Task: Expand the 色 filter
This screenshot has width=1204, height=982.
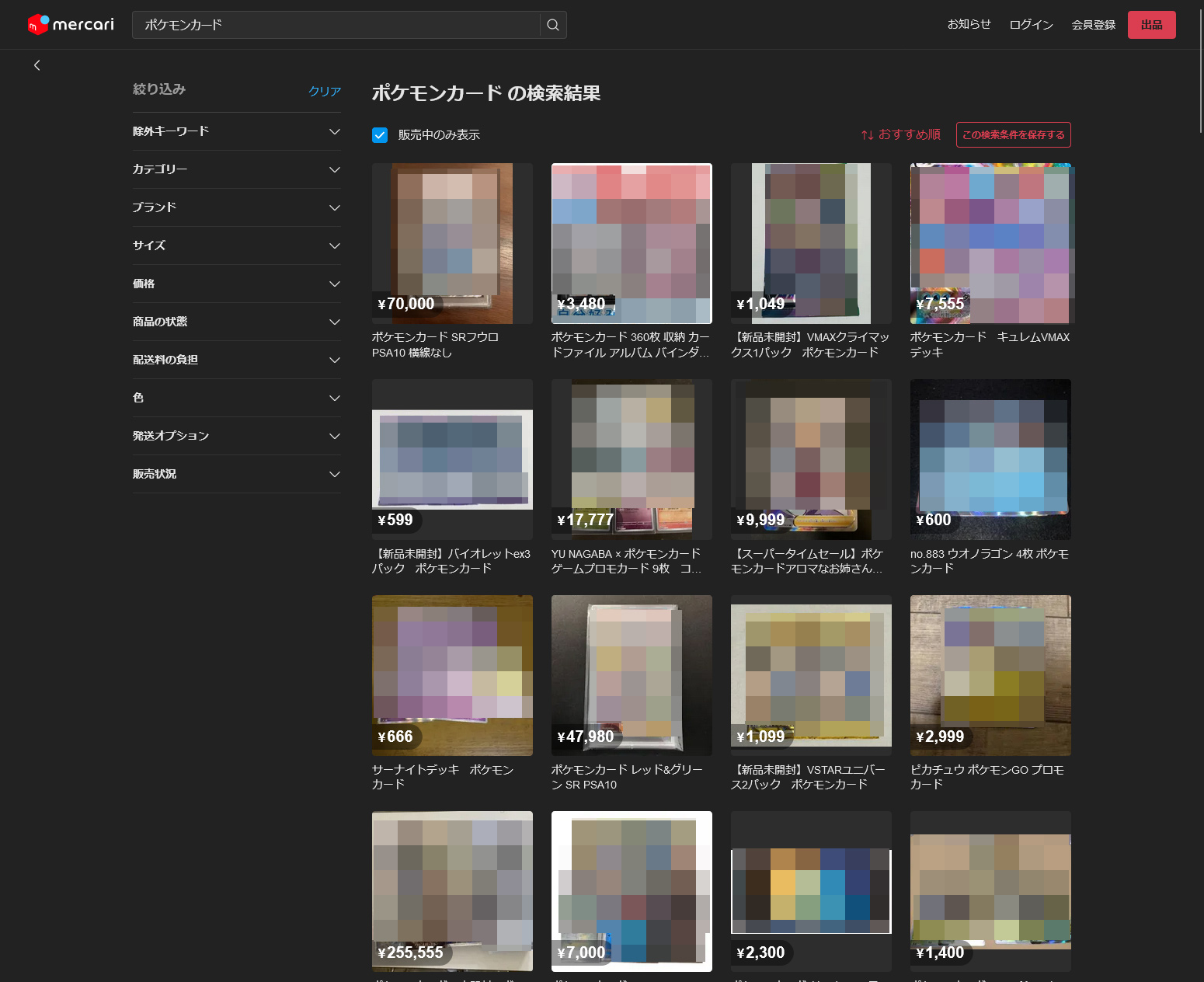Action: tap(237, 398)
